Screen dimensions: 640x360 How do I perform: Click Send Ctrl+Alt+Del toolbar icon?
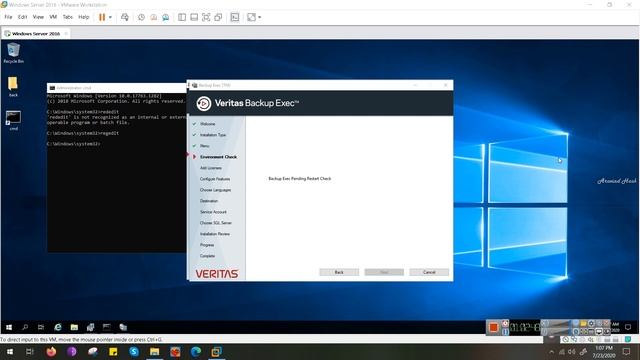(125, 17)
